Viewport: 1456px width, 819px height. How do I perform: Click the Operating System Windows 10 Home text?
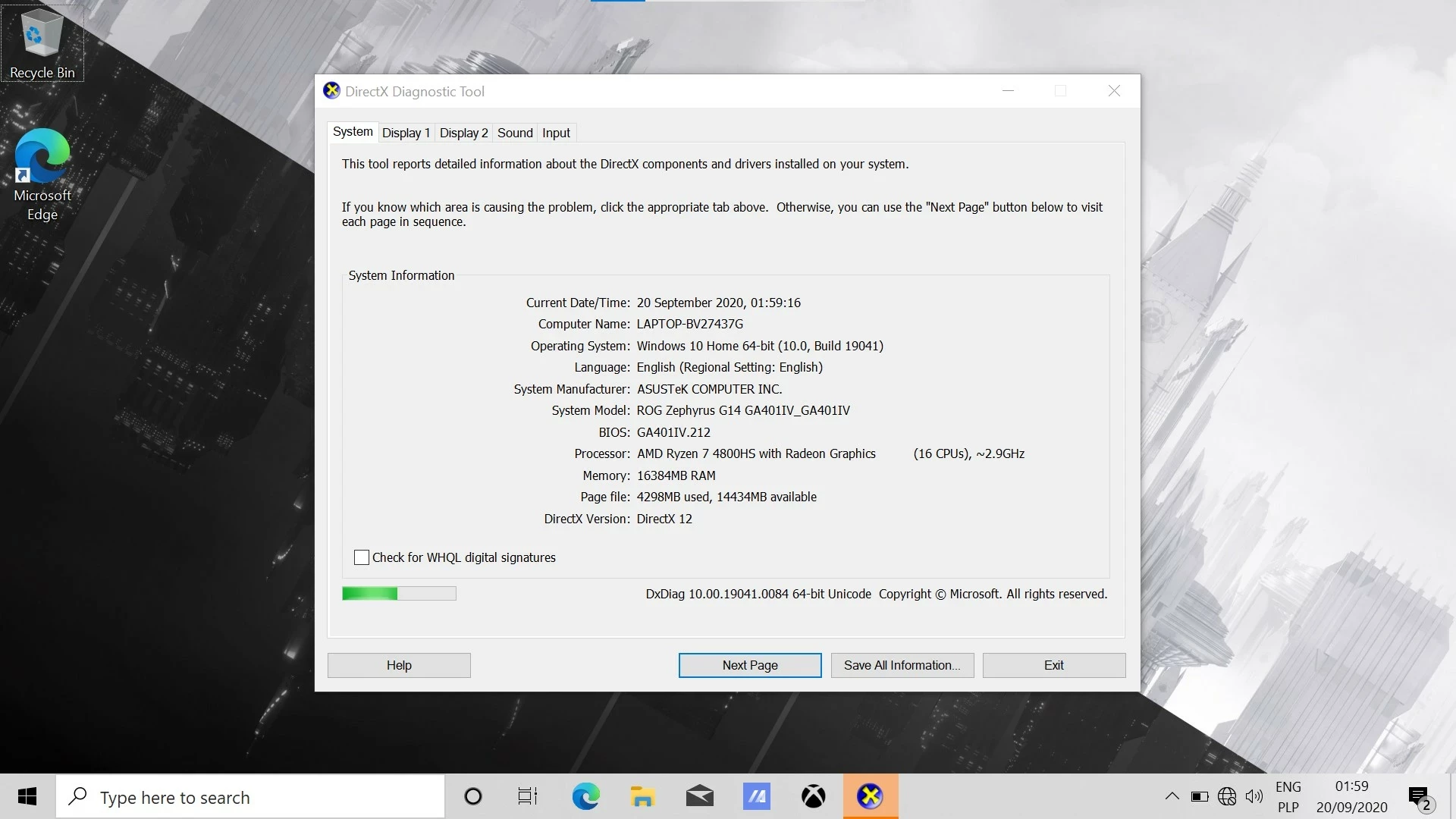(x=760, y=346)
